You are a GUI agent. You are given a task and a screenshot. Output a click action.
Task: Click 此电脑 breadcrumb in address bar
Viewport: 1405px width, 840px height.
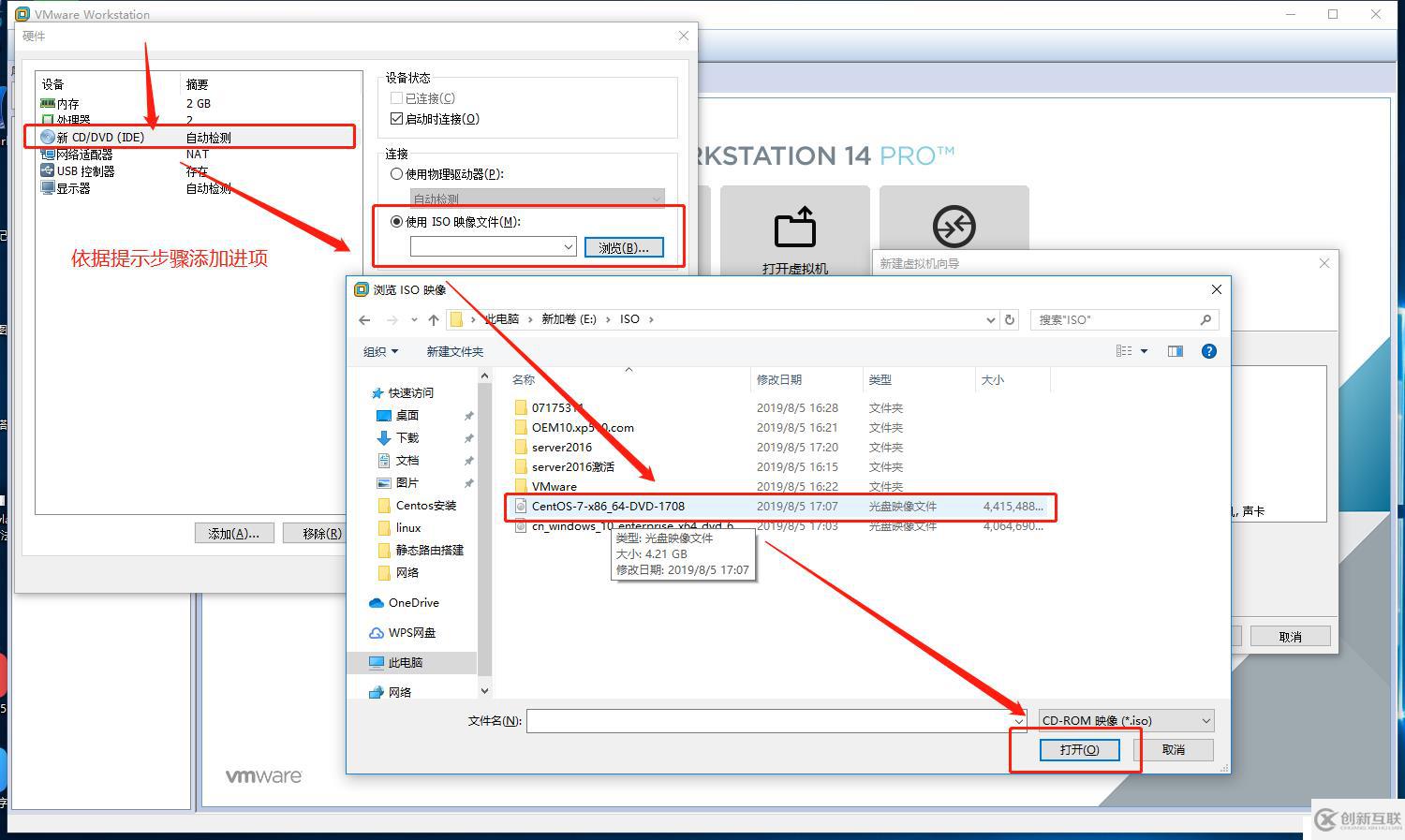(x=502, y=319)
